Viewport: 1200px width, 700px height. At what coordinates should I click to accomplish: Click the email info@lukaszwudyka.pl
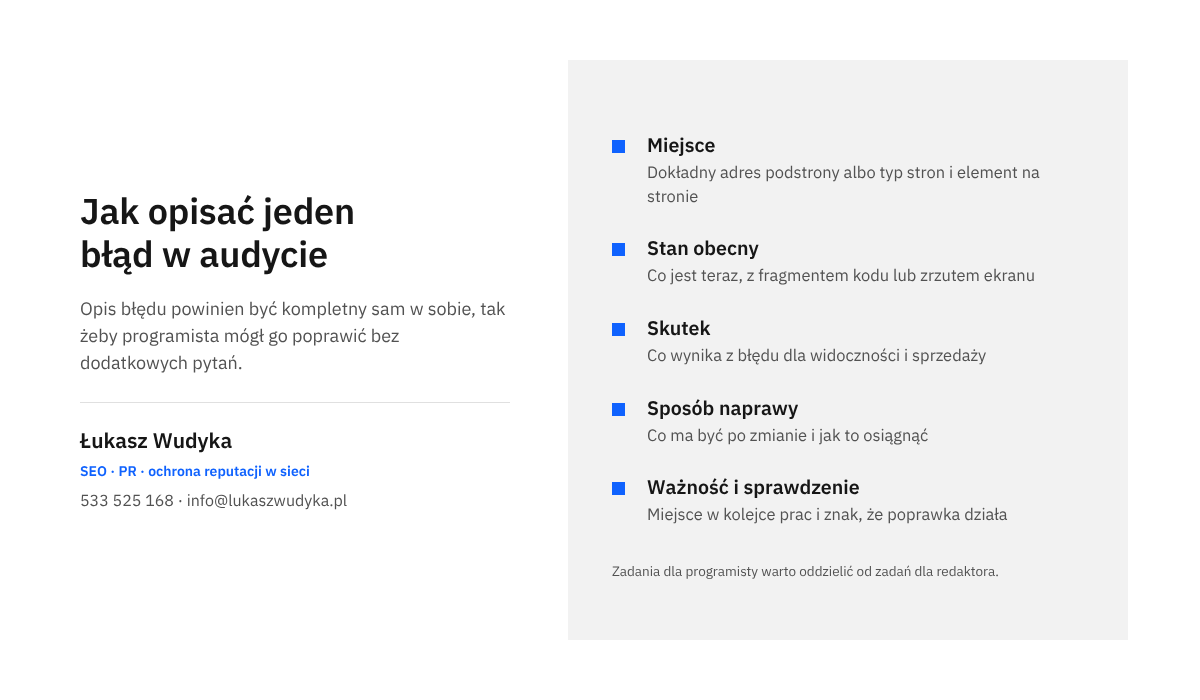coord(267,501)
